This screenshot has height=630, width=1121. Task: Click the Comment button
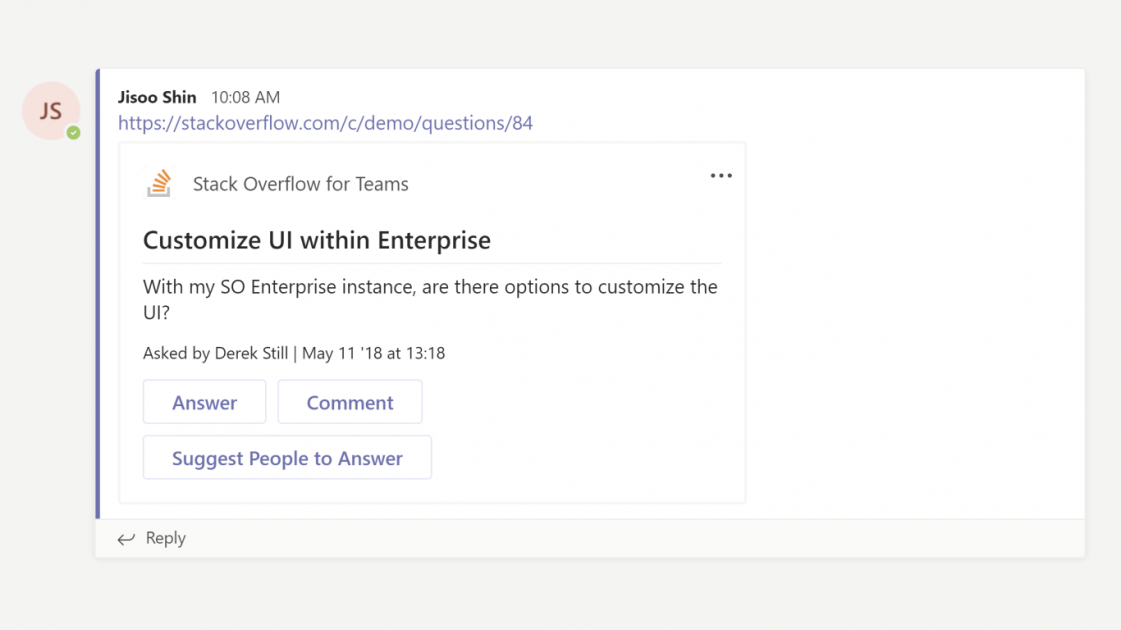tap(350, 402)
